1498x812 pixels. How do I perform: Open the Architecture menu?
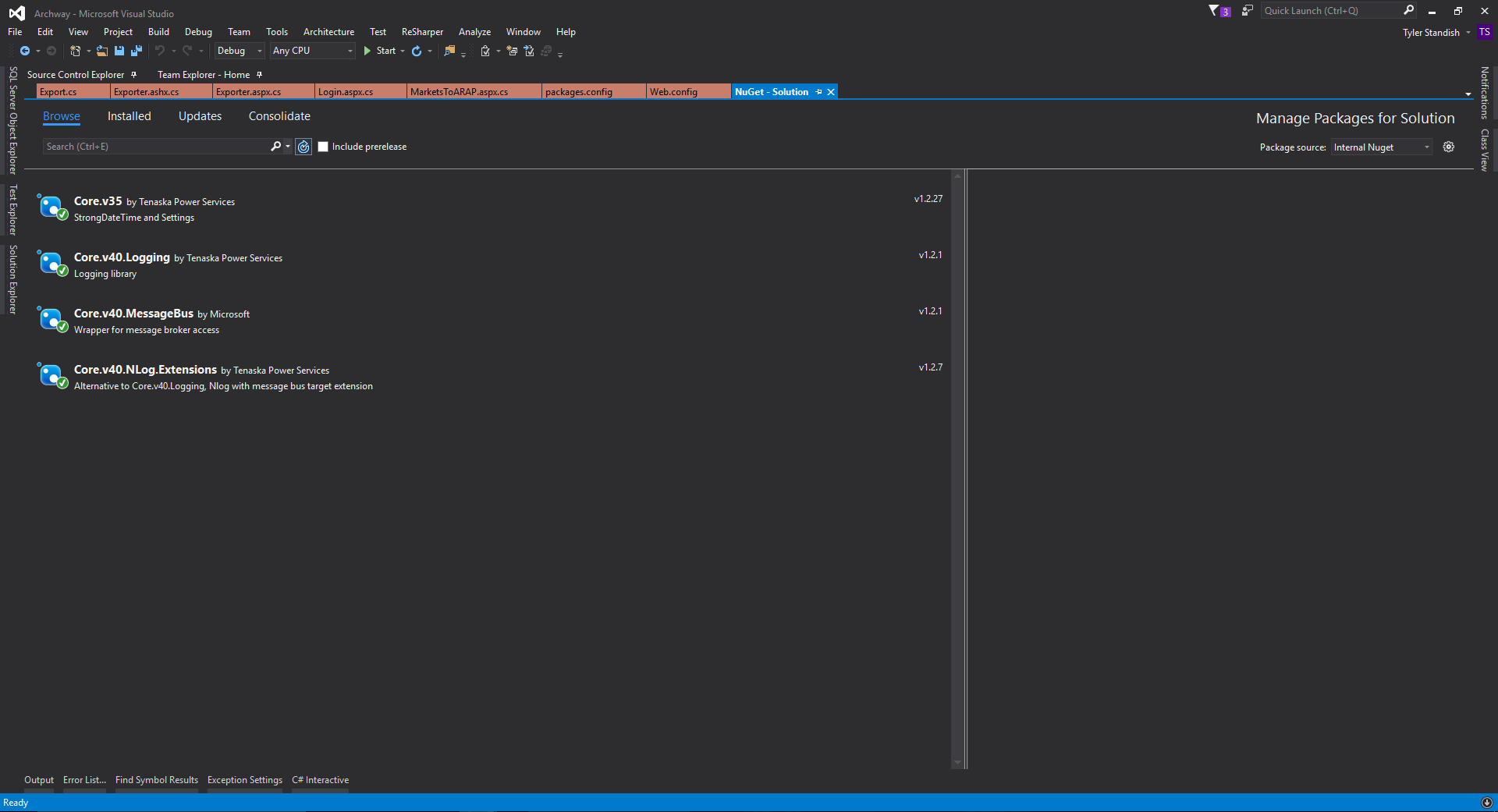pyautogui.click(x=328, y=32)
